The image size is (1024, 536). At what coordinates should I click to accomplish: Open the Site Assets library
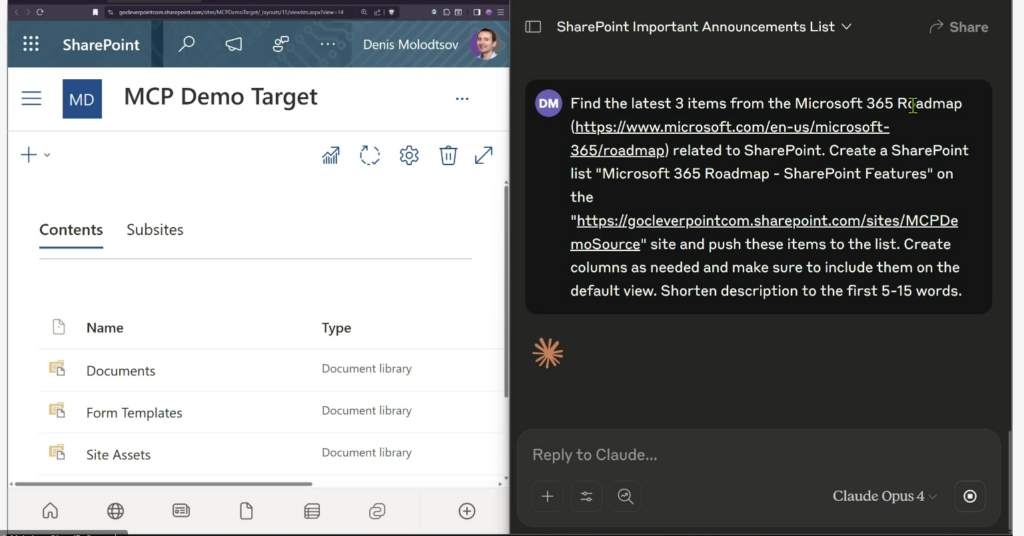click(118, 454)
